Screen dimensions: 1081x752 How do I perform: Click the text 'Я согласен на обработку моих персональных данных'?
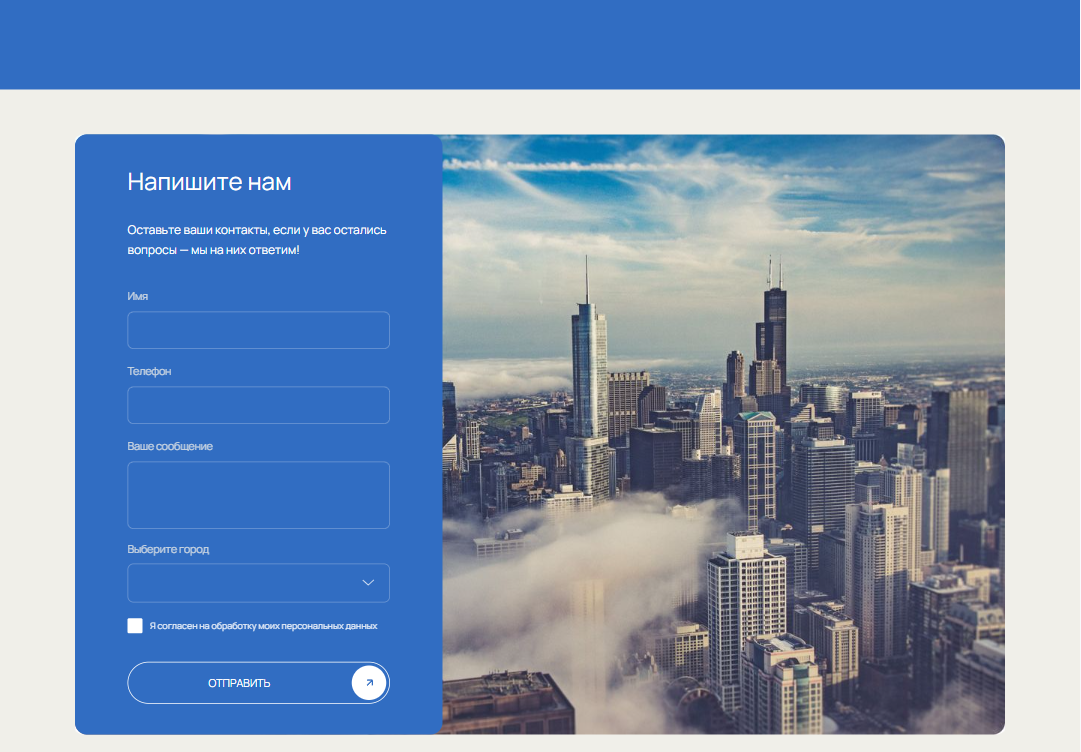click(x=263, y=627)
